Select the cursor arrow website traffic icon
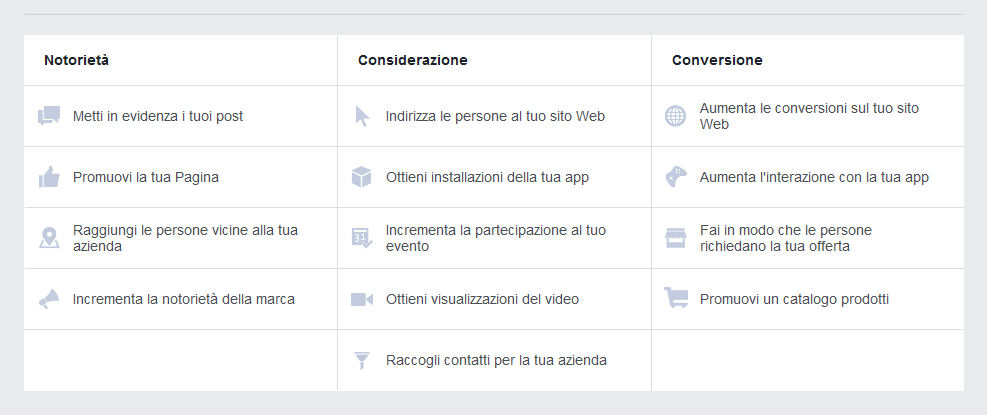The image size is (987, 415). click(x=362, y=116)
